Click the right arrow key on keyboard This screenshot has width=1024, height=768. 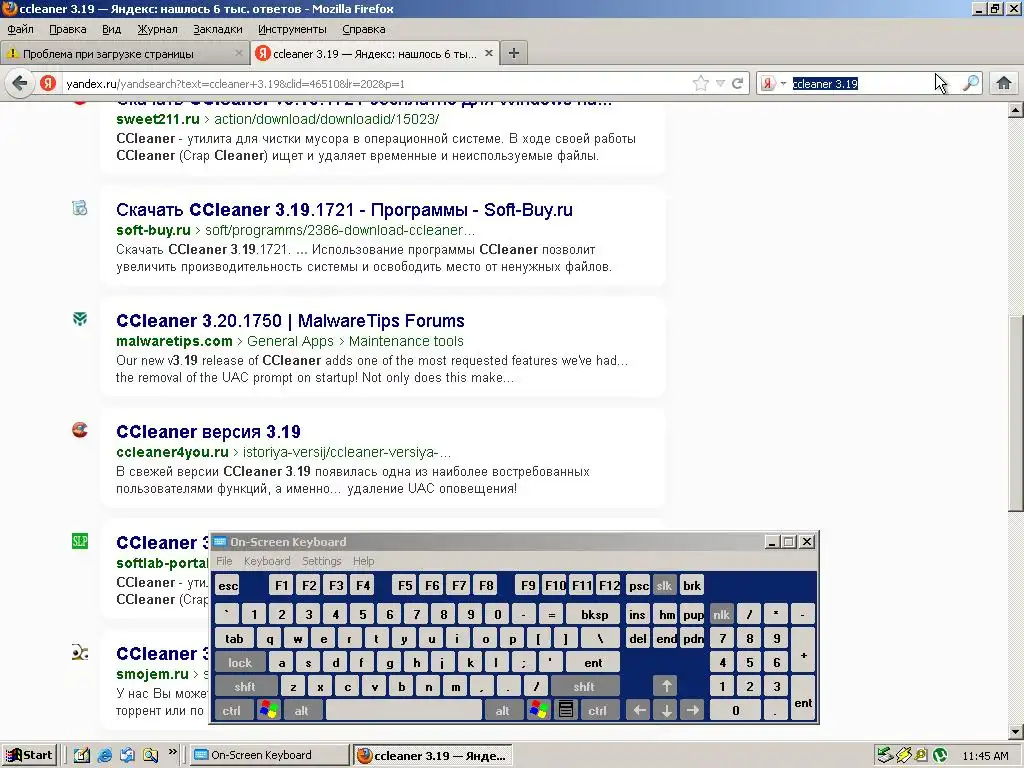tap(693, 711)
